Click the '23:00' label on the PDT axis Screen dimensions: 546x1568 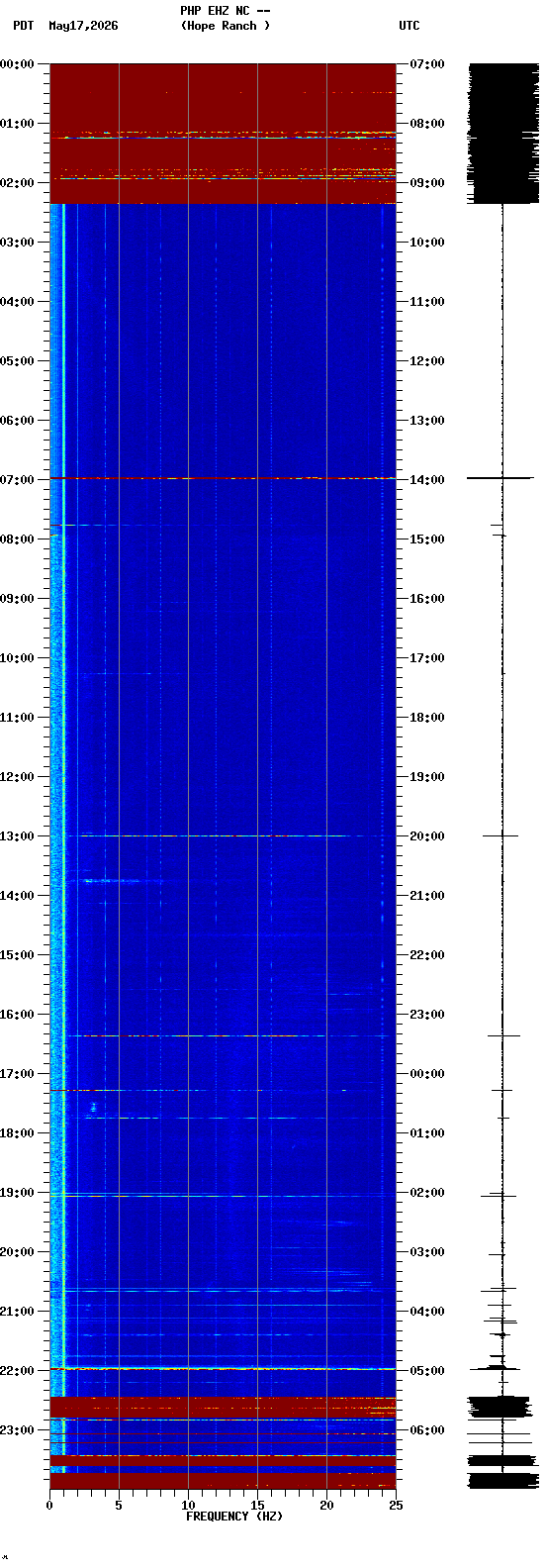click(x=18, y=1430)
